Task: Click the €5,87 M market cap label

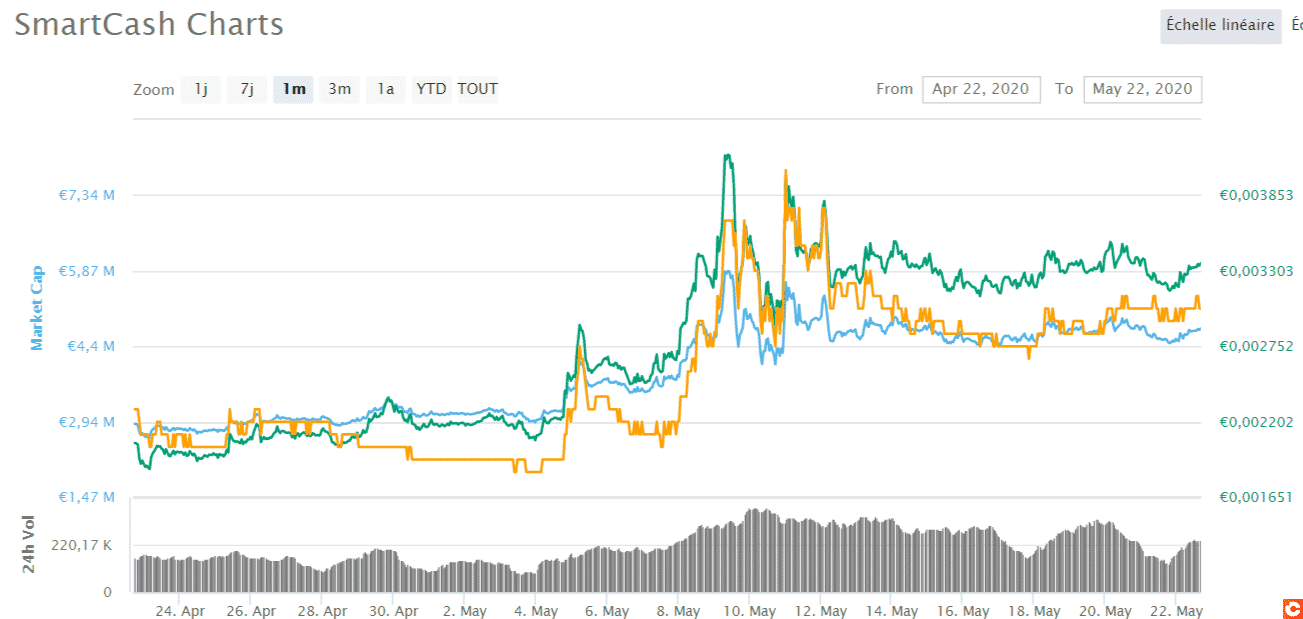Action: tap(87, 271)
